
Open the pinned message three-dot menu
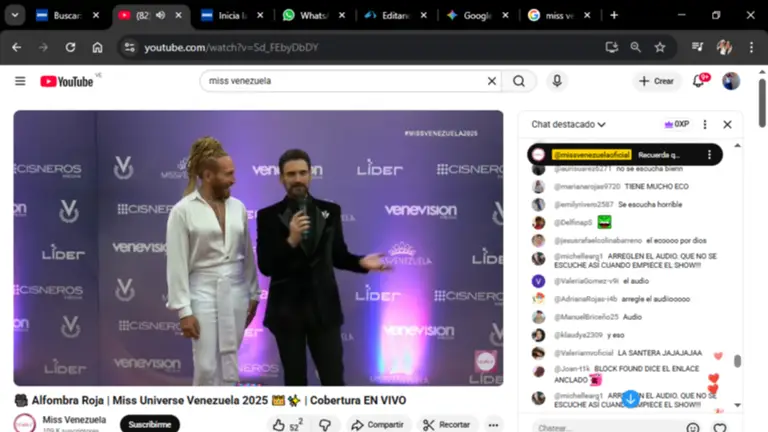click(709, 155)
